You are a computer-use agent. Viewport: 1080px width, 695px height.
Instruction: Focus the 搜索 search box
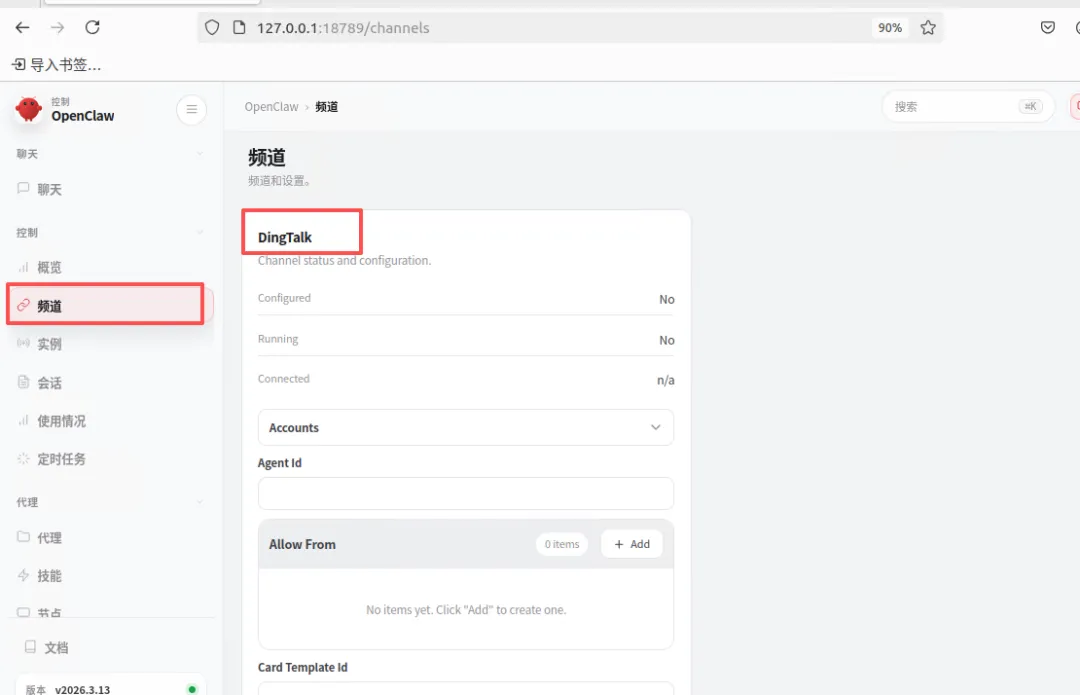pyautogui.click(x=968, y=107)
